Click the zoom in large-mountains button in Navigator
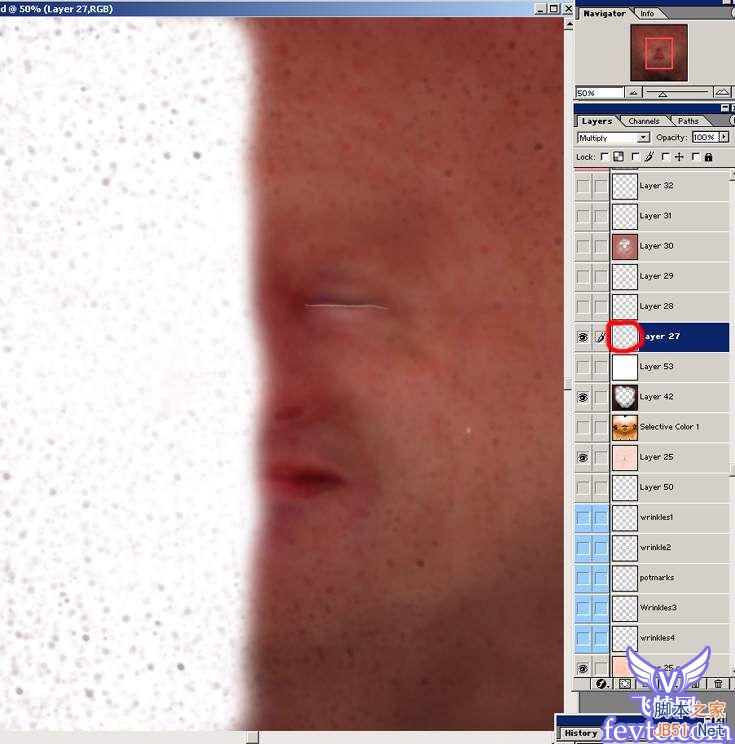This screenshot has height=744, width=735. [x=722, y=92]
